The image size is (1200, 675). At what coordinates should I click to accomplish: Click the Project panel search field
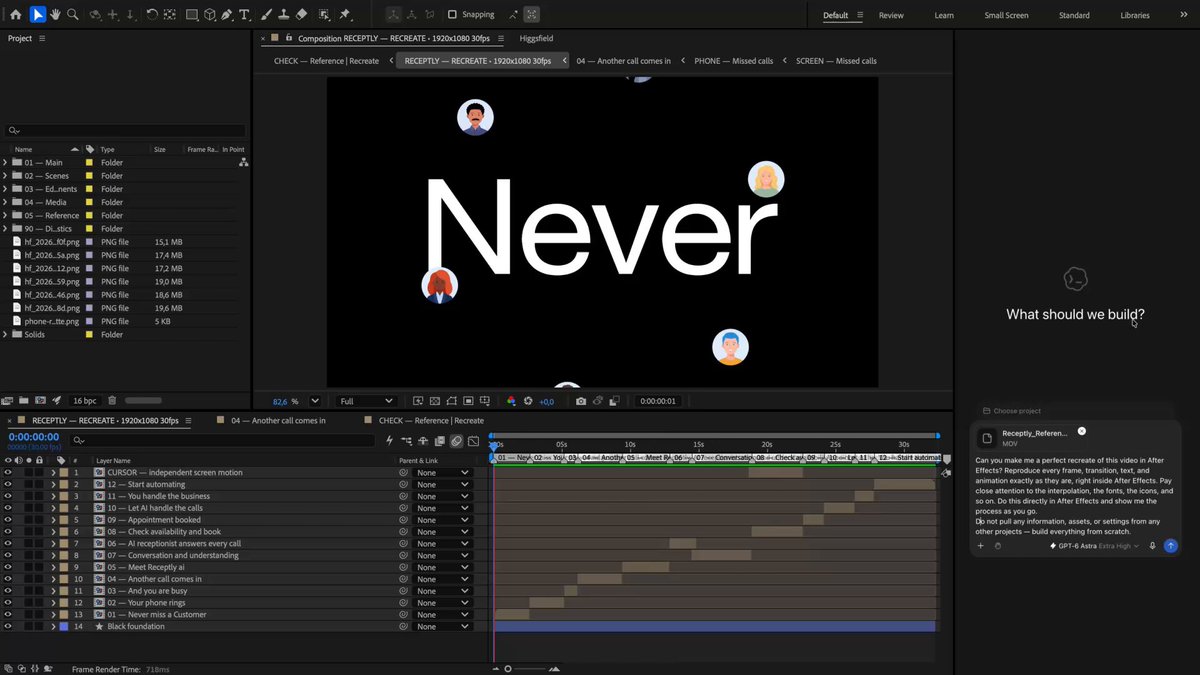(x=125, y=130)
